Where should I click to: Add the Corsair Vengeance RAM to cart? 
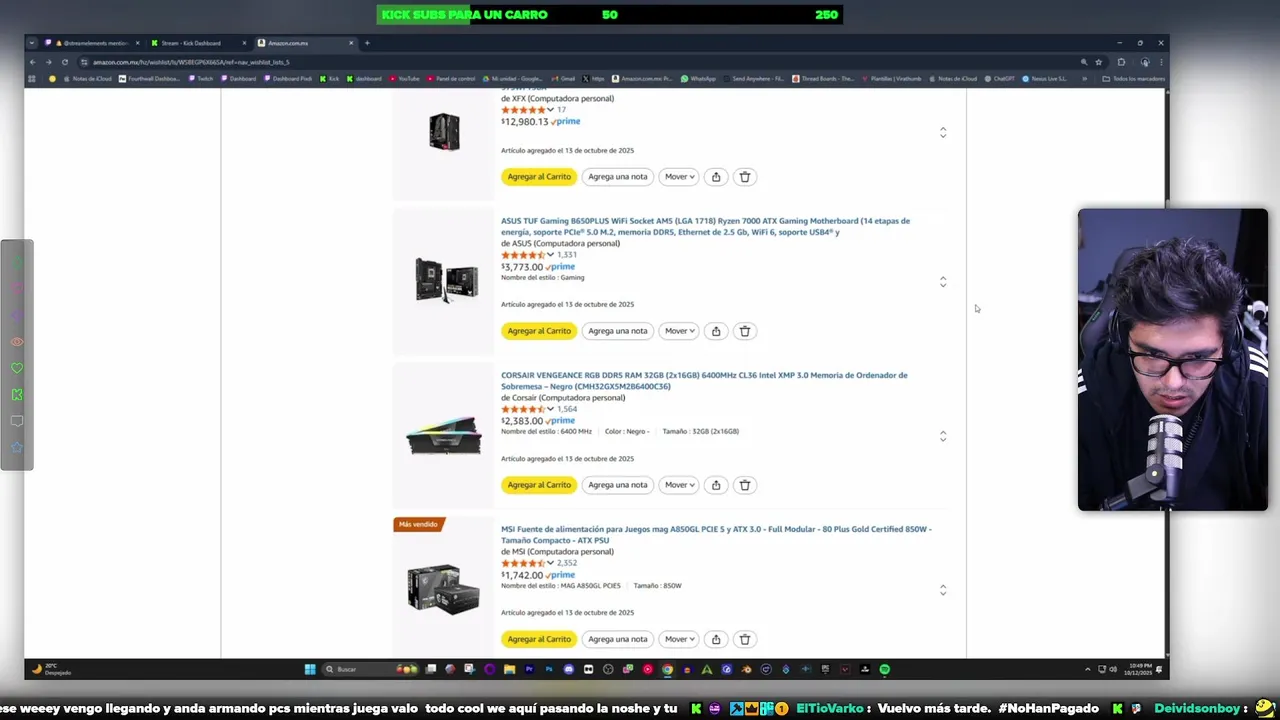(539, 485)
